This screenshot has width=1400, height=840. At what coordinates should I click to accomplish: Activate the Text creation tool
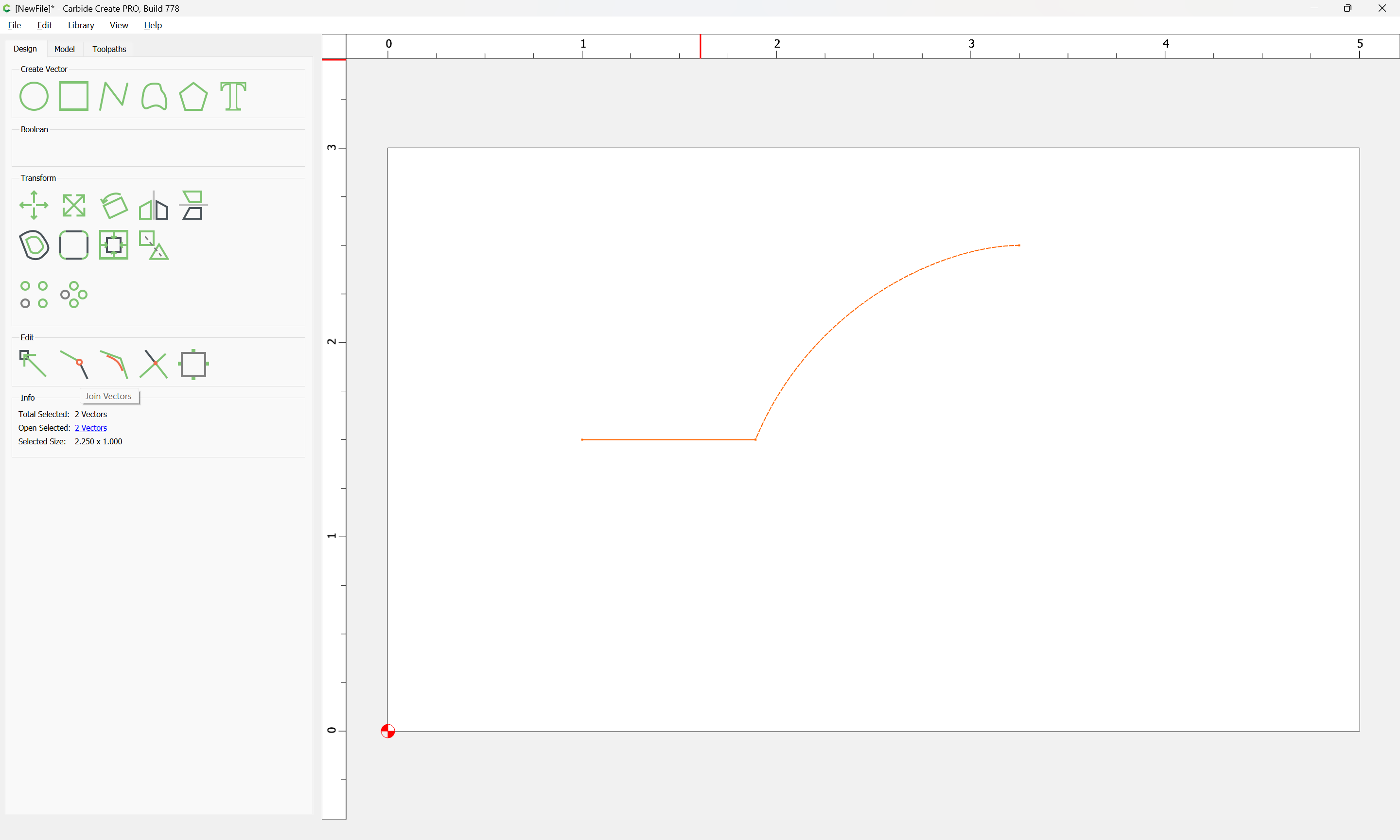(x=233, y=96)
